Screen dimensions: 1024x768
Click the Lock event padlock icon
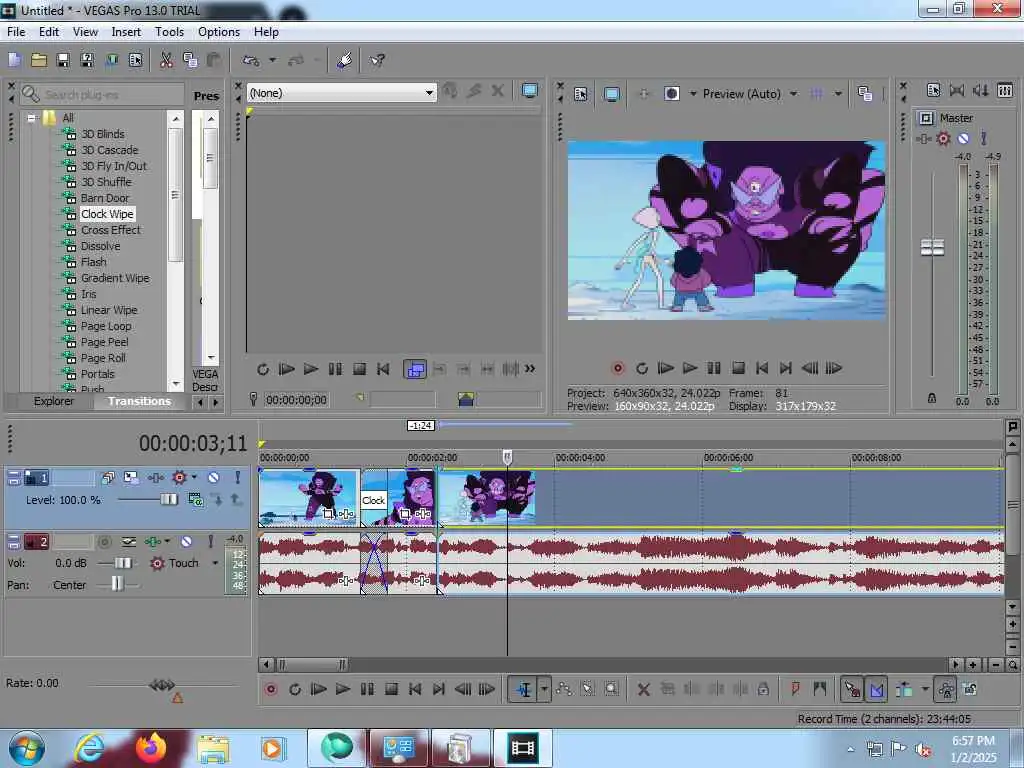pos(763,689)
